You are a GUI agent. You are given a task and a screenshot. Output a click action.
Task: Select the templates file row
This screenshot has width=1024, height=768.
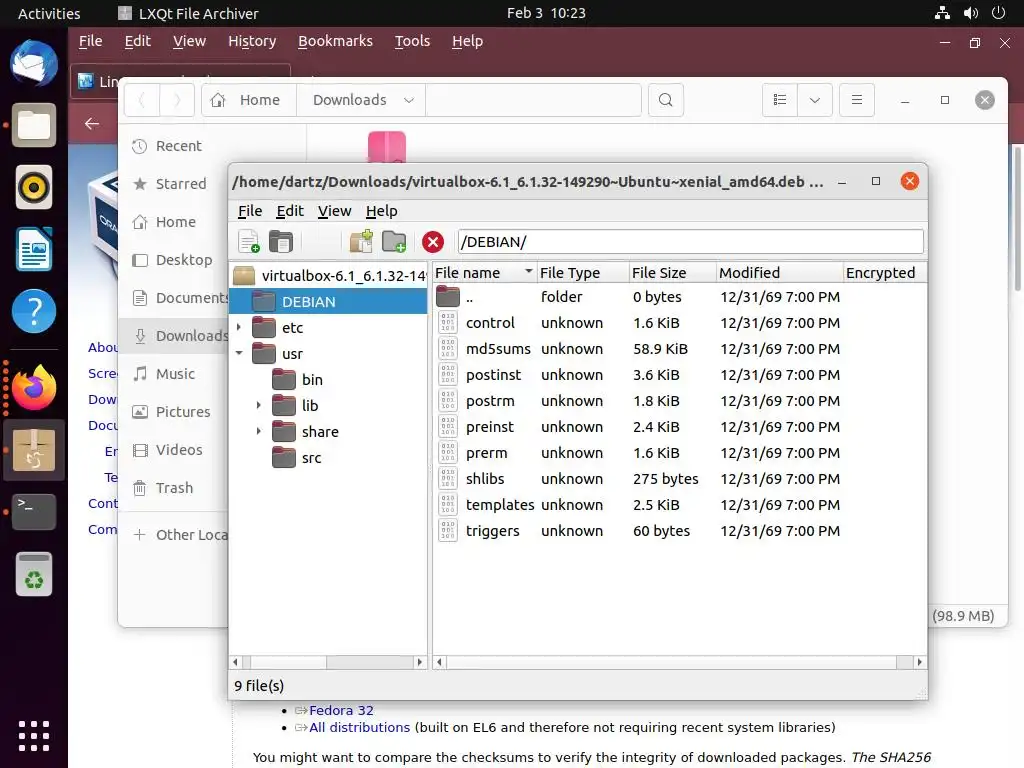pos(637,505)
